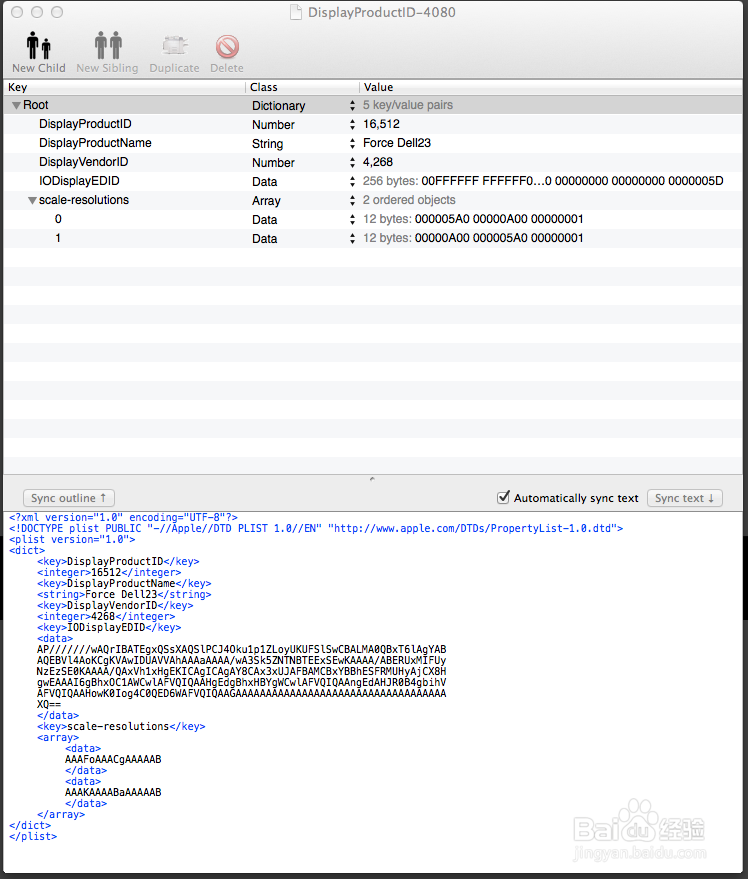Click the New Child toolbar icon
Screen dimensions: 748x879
pos(39,46)
